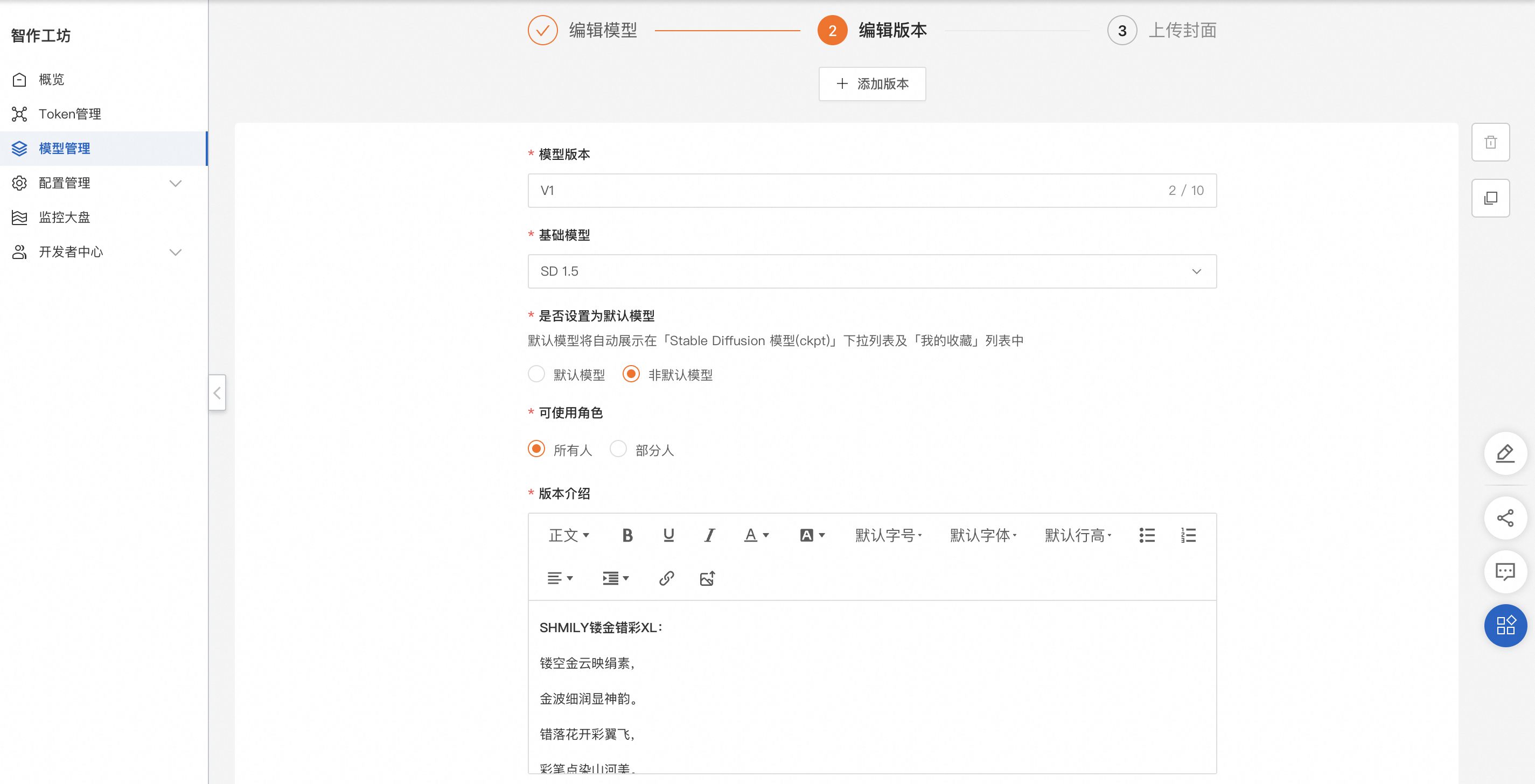The image size is (1535, 784).
Task: Select the 非默认模型 radio button
Action: pos(631,374)
